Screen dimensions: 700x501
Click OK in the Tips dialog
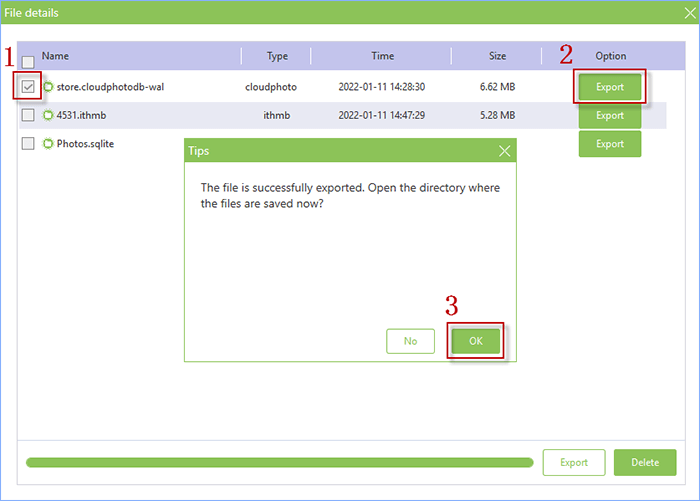point(476,341)
